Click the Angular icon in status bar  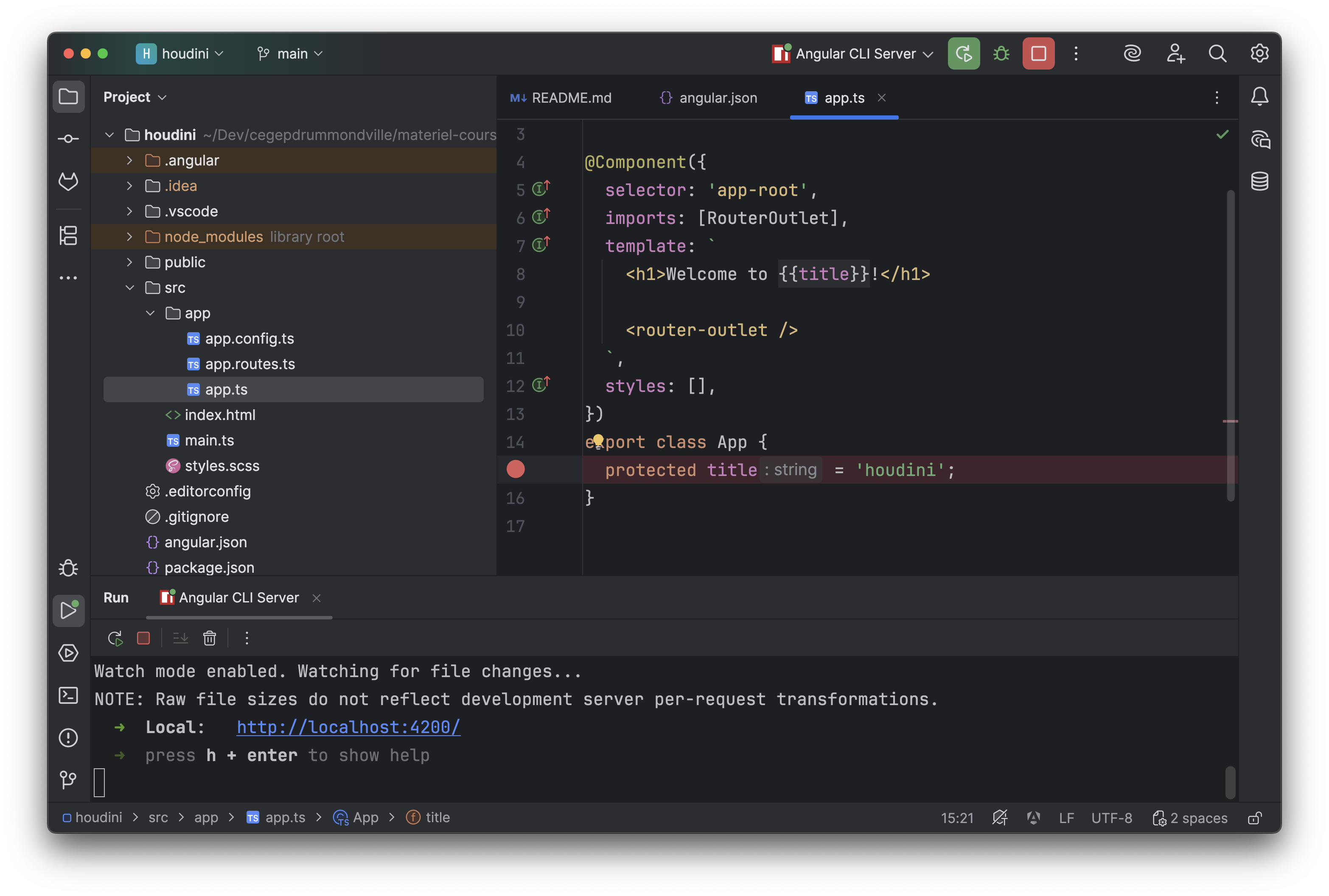pos(1033,818)
